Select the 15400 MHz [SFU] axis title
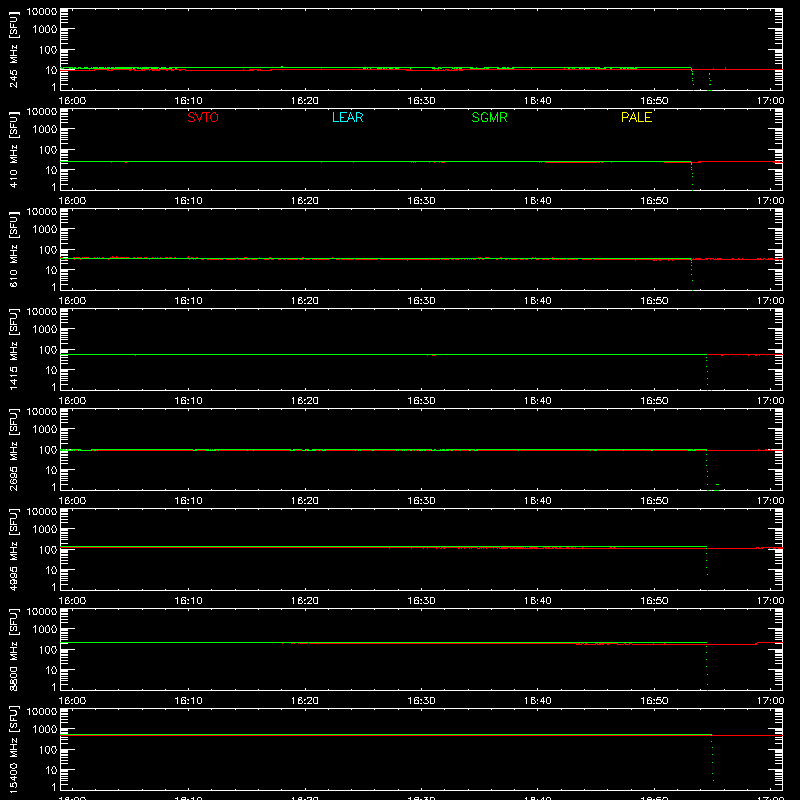The image size is (800, 800). [14, 749]
